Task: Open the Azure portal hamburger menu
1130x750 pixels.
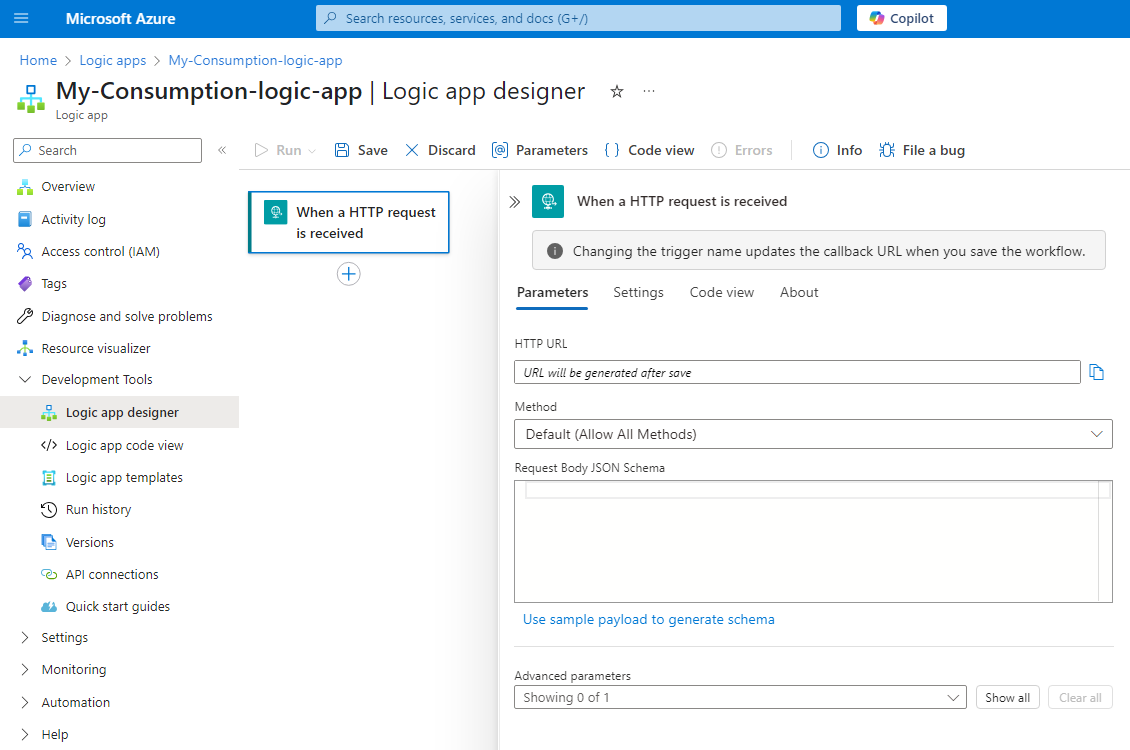Action: pyautogui.click(x=22, y=18)
